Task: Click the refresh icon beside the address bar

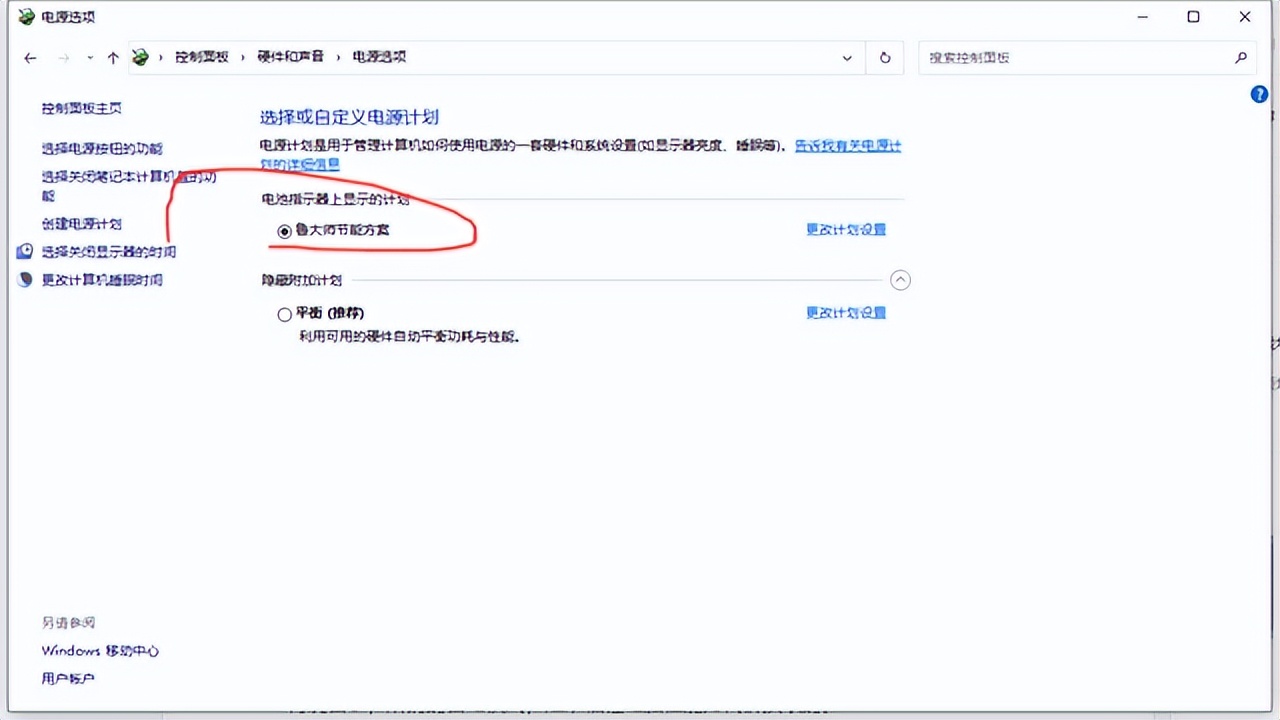Action: pos(884,57)
